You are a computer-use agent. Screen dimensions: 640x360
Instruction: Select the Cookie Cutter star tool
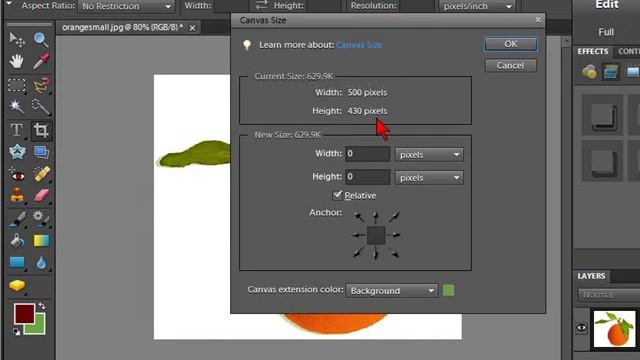[x=17, y=152]
